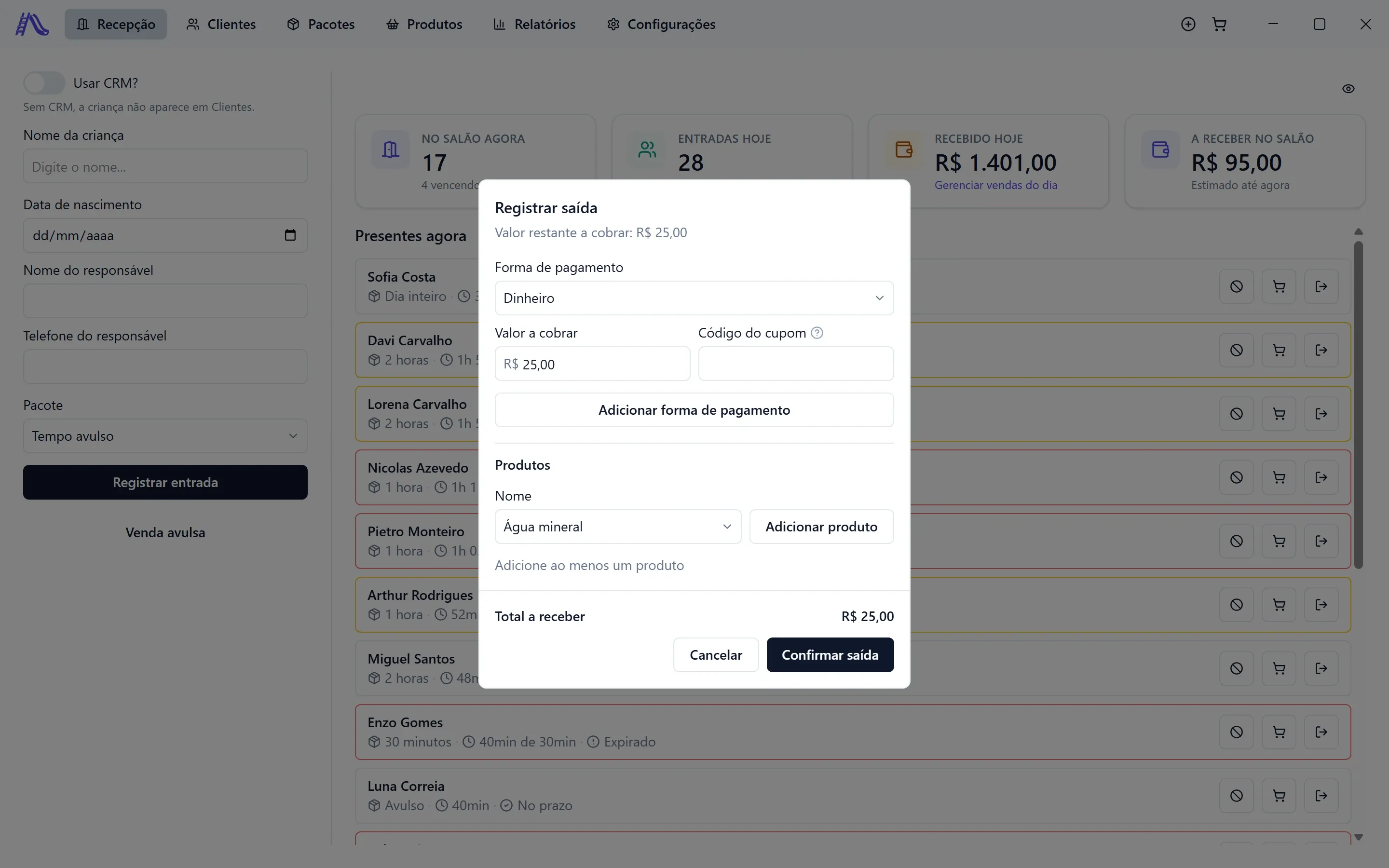1389x868 pixels.
Task: Click the Nome da criança input field
Action: pyautogui.click(x=165, y=166)
